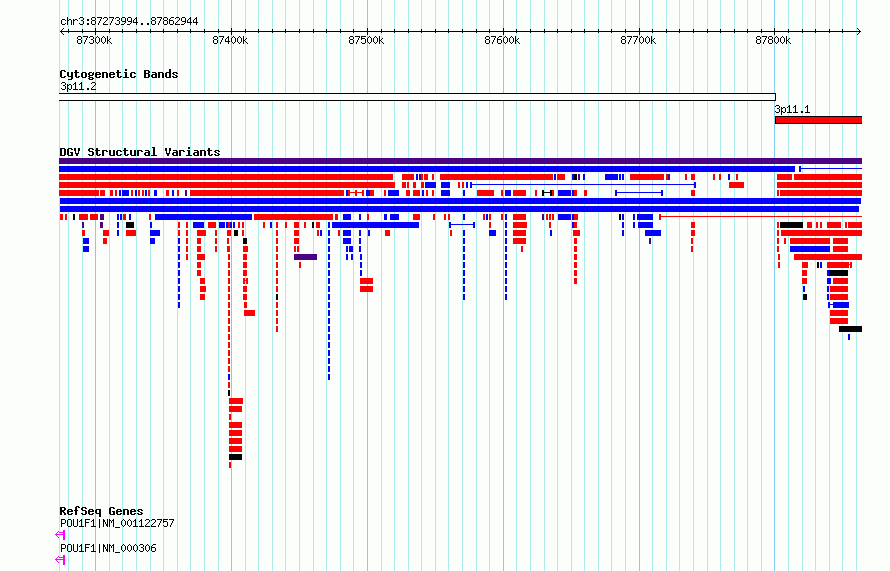Click the red 3p11.1 cytogenetic band bar
890x571 pixels.
point(818,120)
